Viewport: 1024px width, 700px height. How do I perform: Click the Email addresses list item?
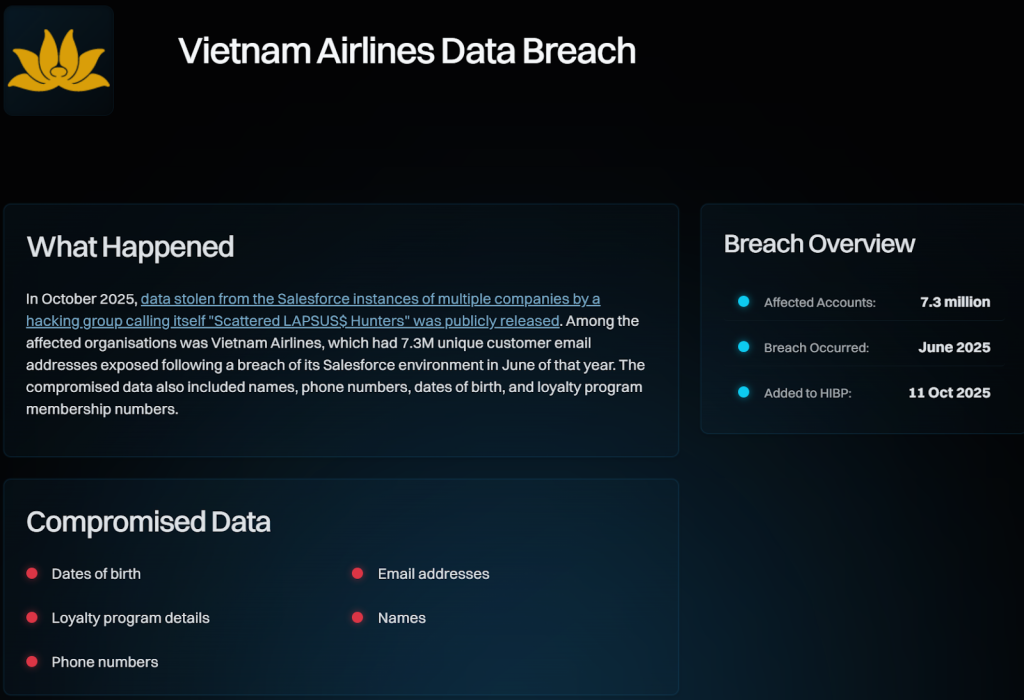[434, 574]
